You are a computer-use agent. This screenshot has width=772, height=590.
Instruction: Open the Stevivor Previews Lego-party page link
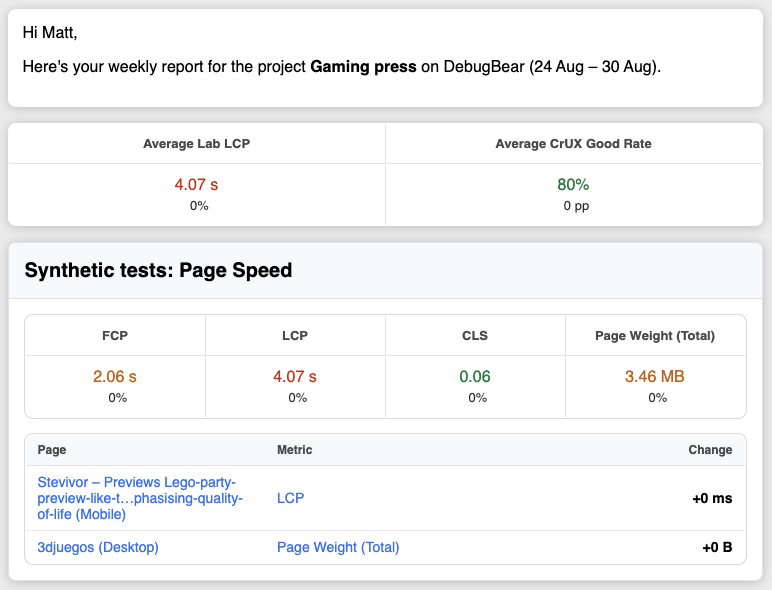point(140,498)
